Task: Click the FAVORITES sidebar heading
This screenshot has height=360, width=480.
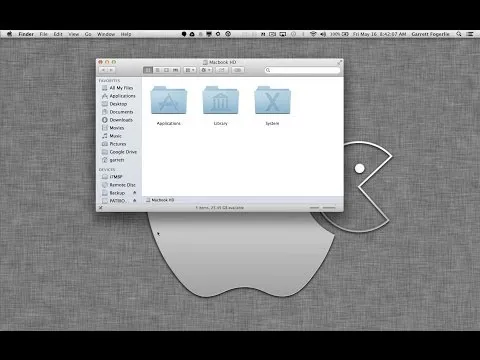Action: click(x=109, y=81)
